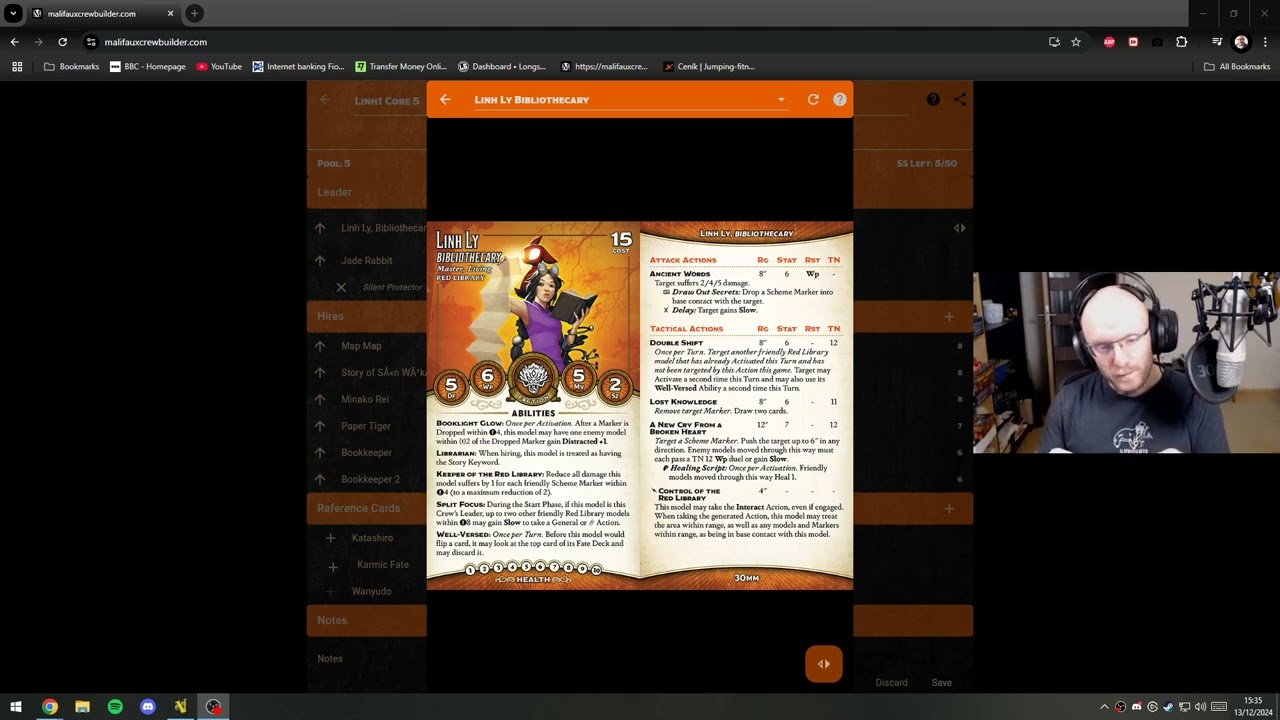The image size is (1280, 720).
Task: Select Paper Tiger in the hires list
Action: coord(366,426)
